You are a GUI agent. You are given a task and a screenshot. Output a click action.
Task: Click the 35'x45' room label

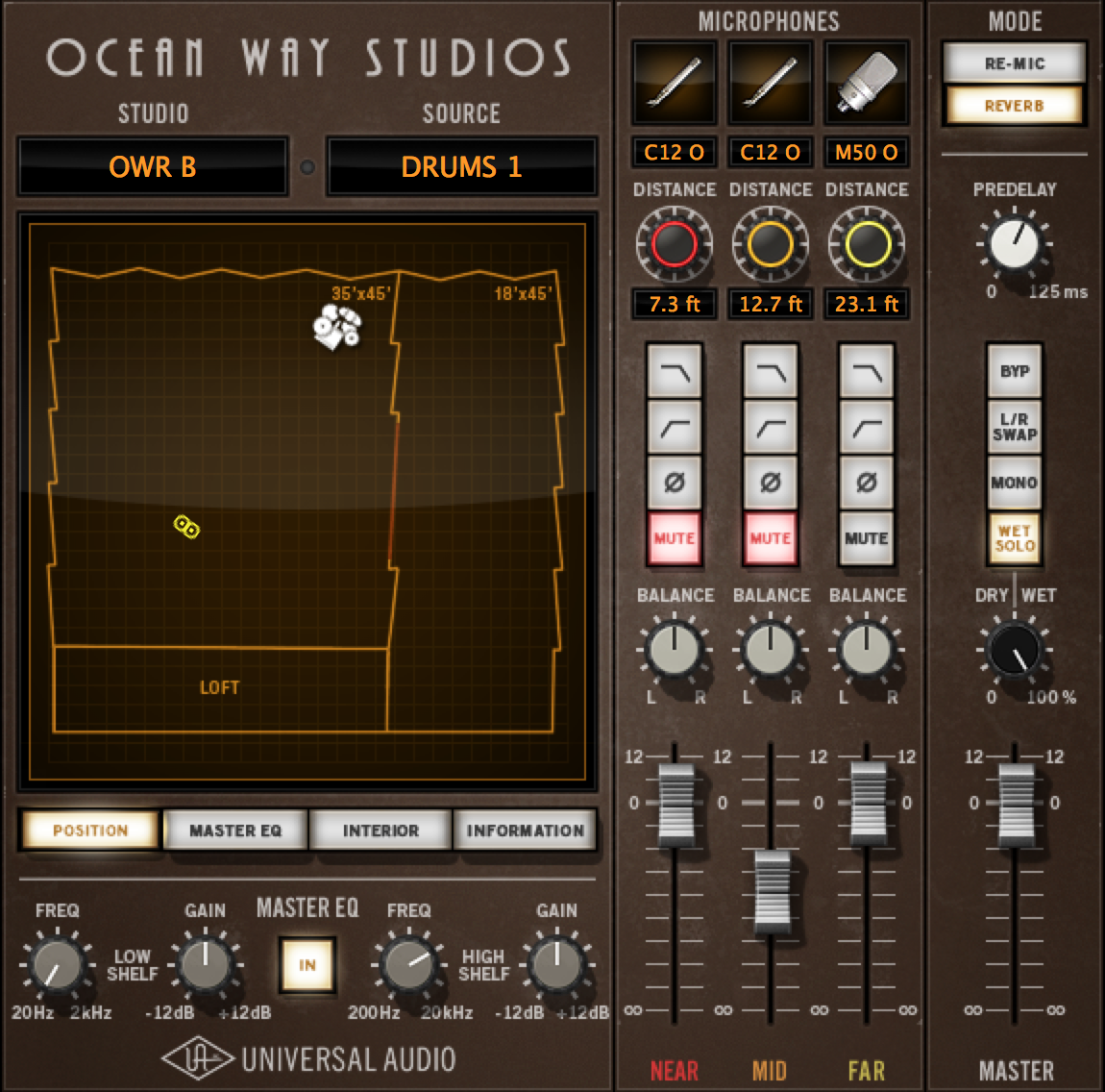(361, 293)
